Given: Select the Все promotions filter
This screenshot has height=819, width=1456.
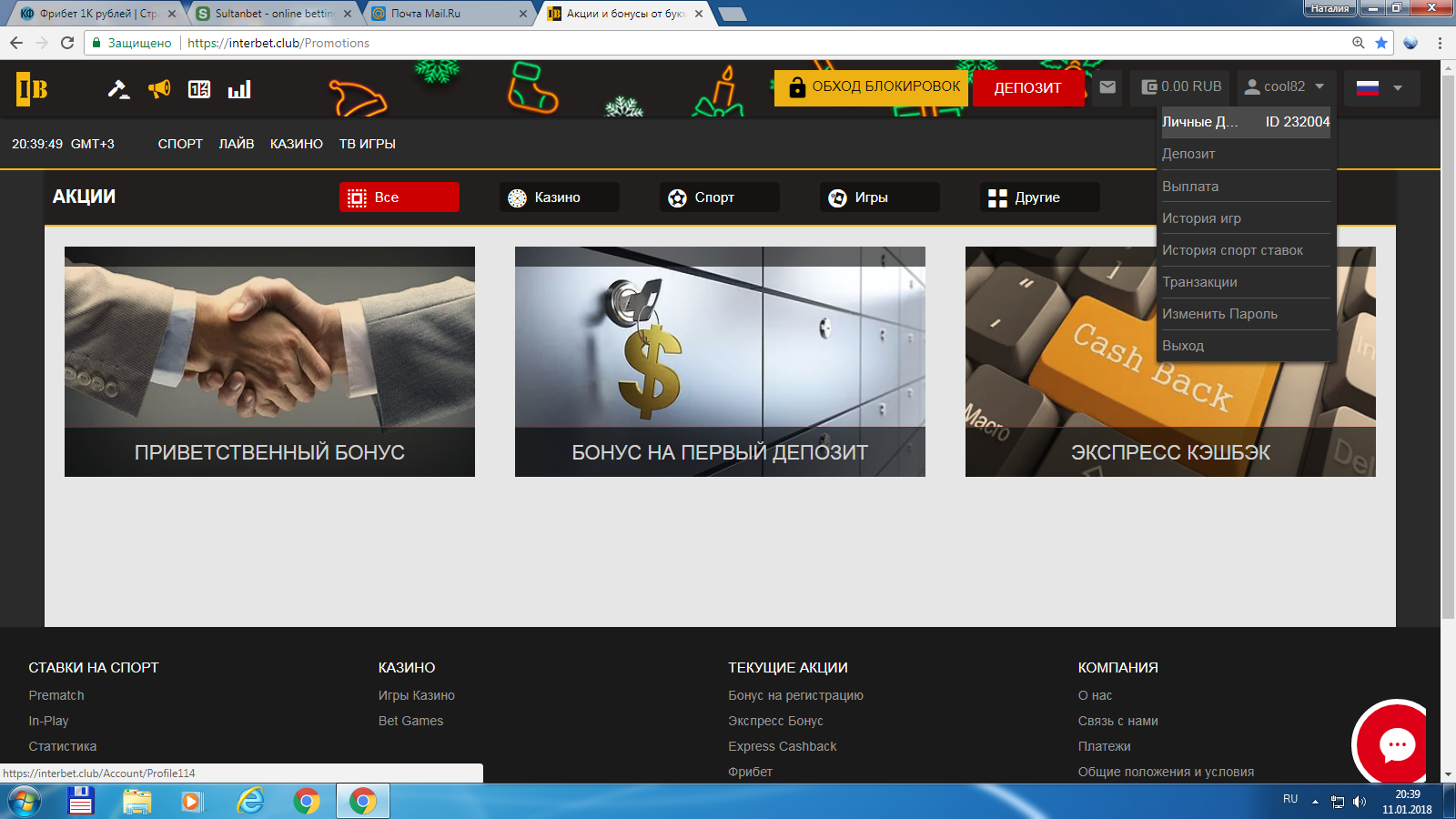Looking at the screenshot, I should [x=399, y=197].
